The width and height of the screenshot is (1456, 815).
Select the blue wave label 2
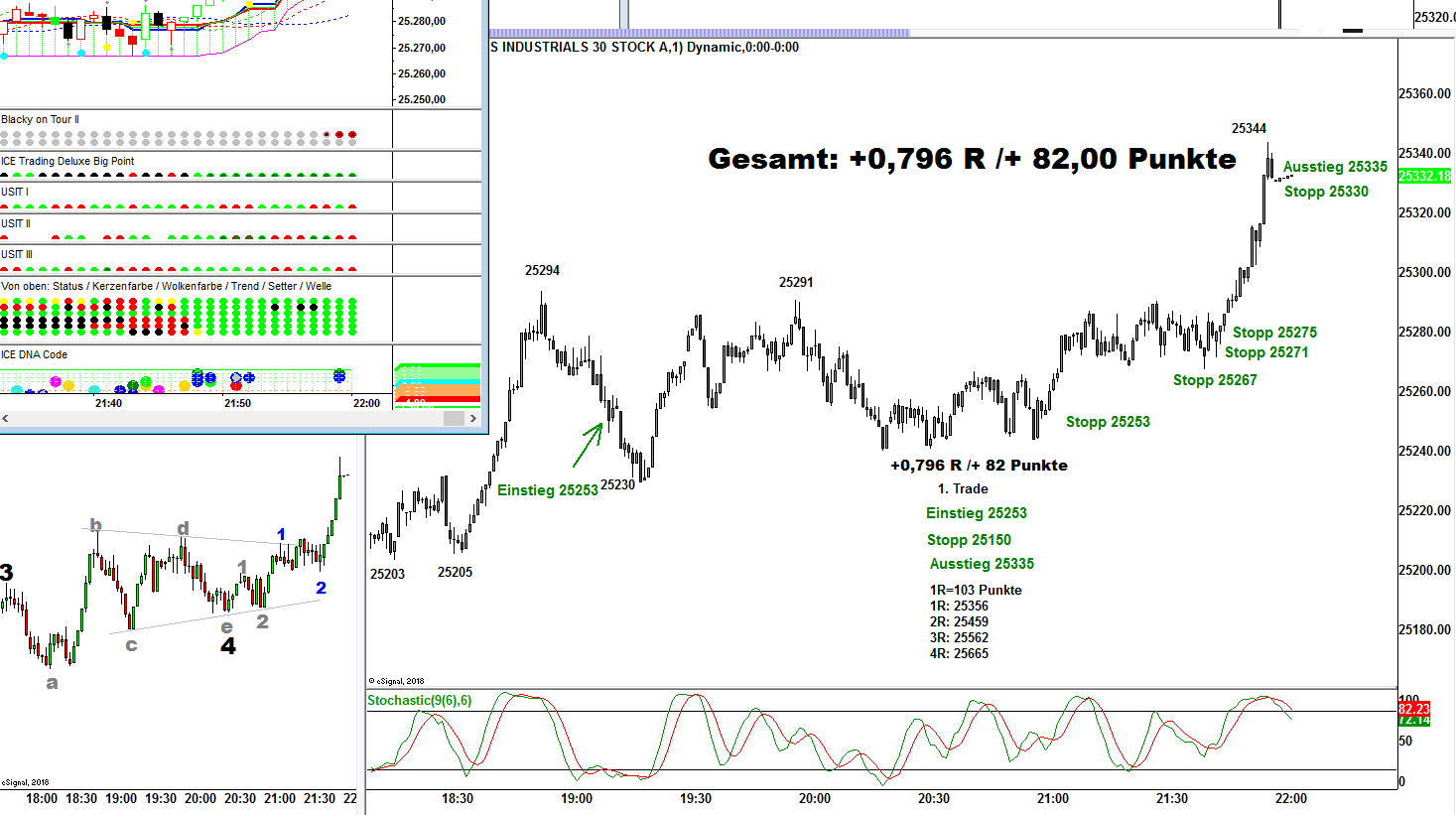[x=321, y=588]
